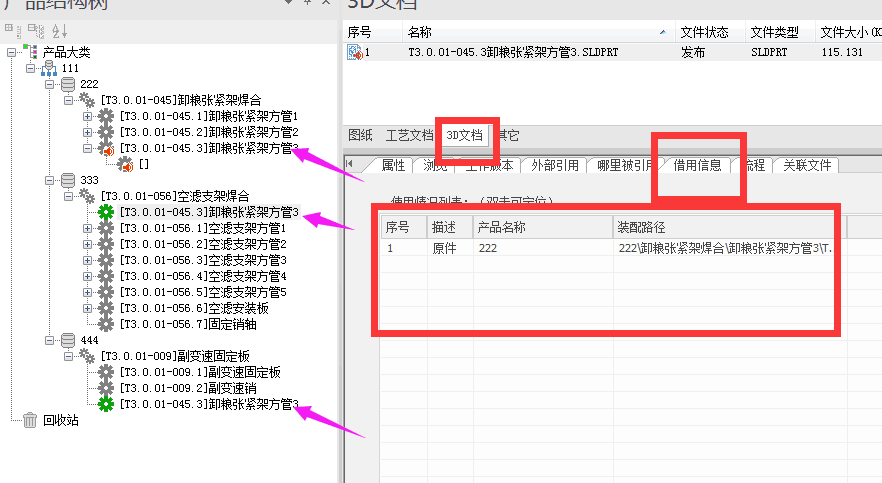Click assembly gears icon of T3.0.01-056 空滤支架焊合
This screenshot has width=882, height=483.
(87, 196)
